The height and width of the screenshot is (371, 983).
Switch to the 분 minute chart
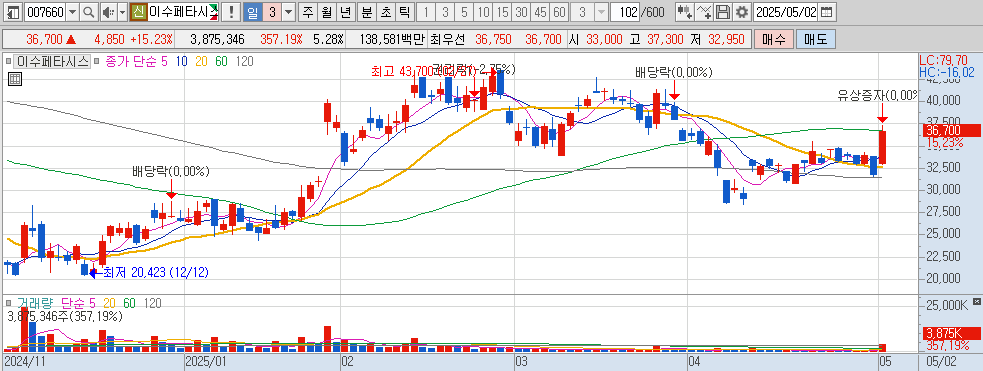click(x=366, y=12)
